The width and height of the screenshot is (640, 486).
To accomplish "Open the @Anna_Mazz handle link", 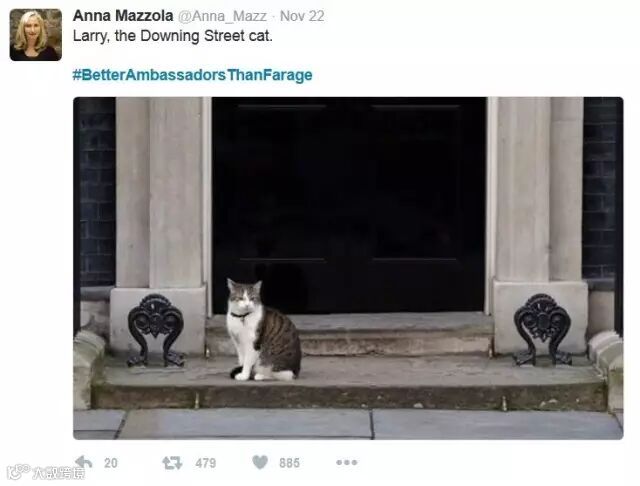I will click(x=222, y=16).
